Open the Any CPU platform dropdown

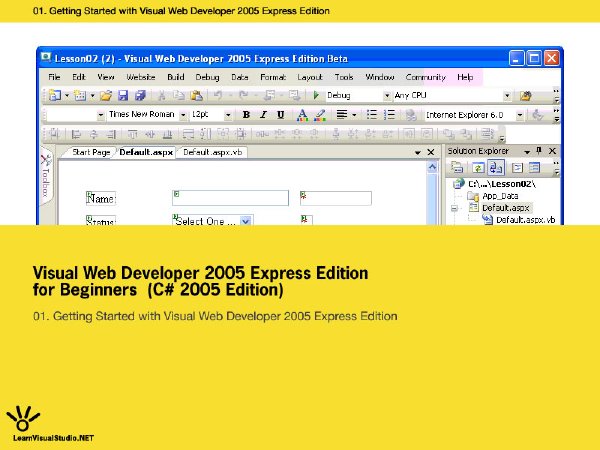click(x=507, y=95)
